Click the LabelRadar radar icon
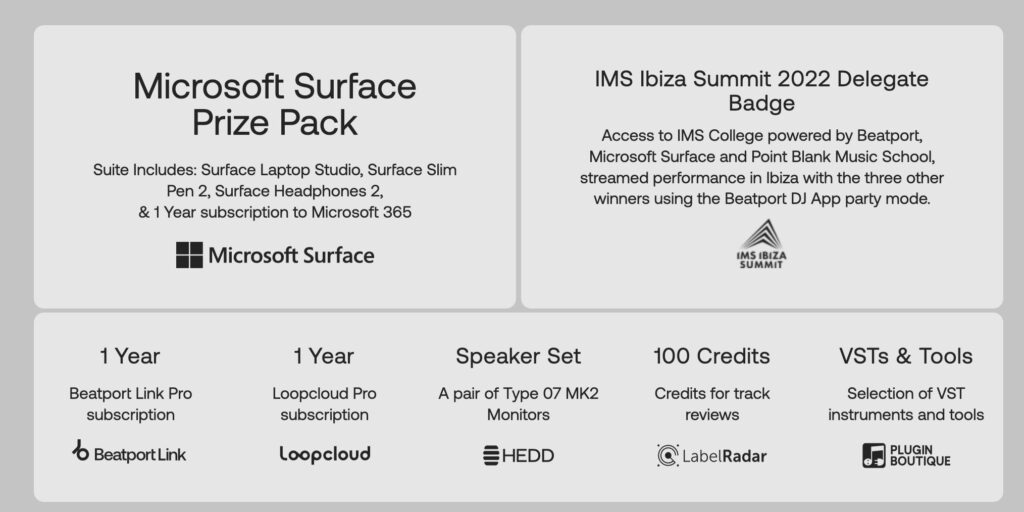1024x512 pixels. point(668,456)
